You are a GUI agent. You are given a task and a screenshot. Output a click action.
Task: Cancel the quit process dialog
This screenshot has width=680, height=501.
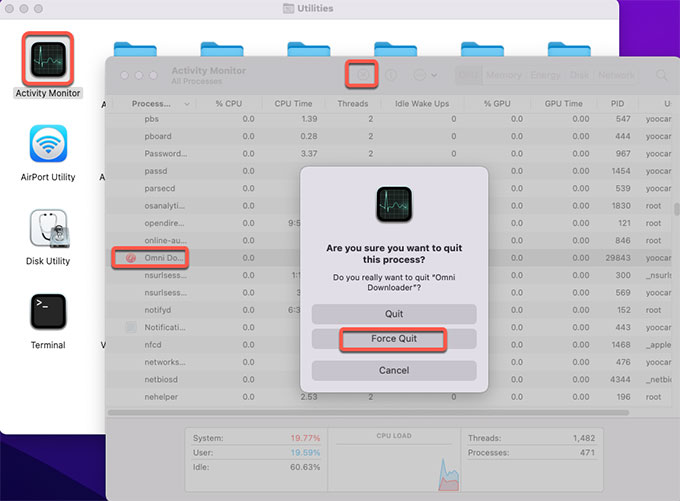pyautogui.click(x=394, y=370)
